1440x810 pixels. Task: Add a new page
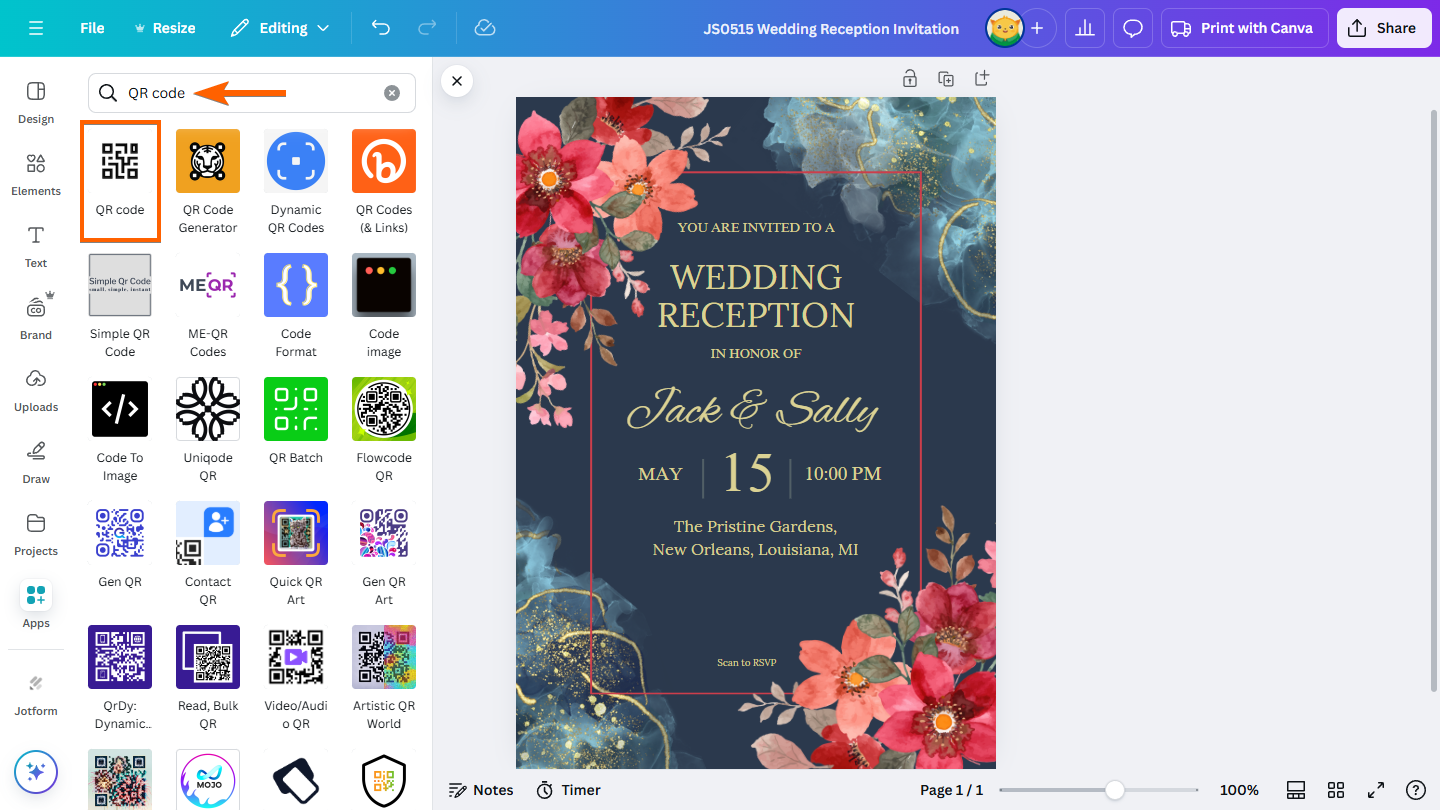coord(982,78)
